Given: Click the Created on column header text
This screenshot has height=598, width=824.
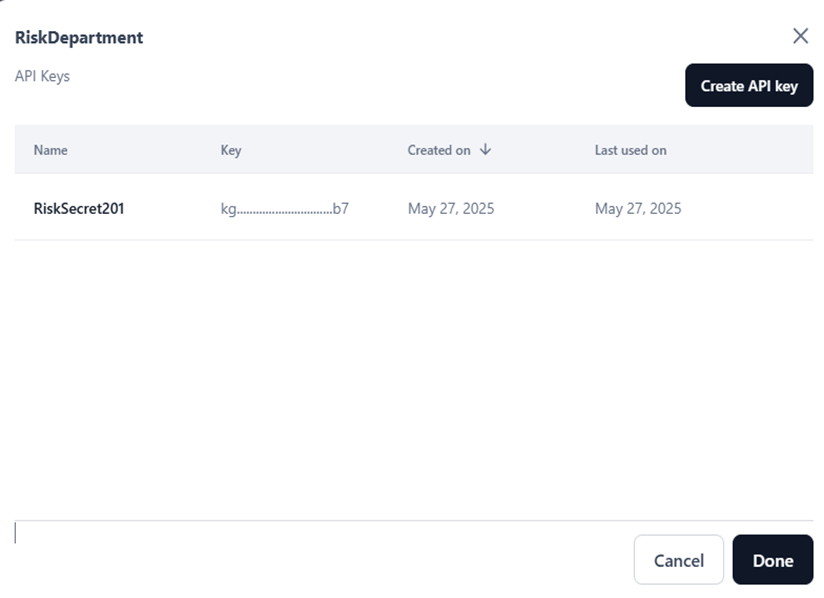Looking at the screenshot, I should (x=440, y=149).
